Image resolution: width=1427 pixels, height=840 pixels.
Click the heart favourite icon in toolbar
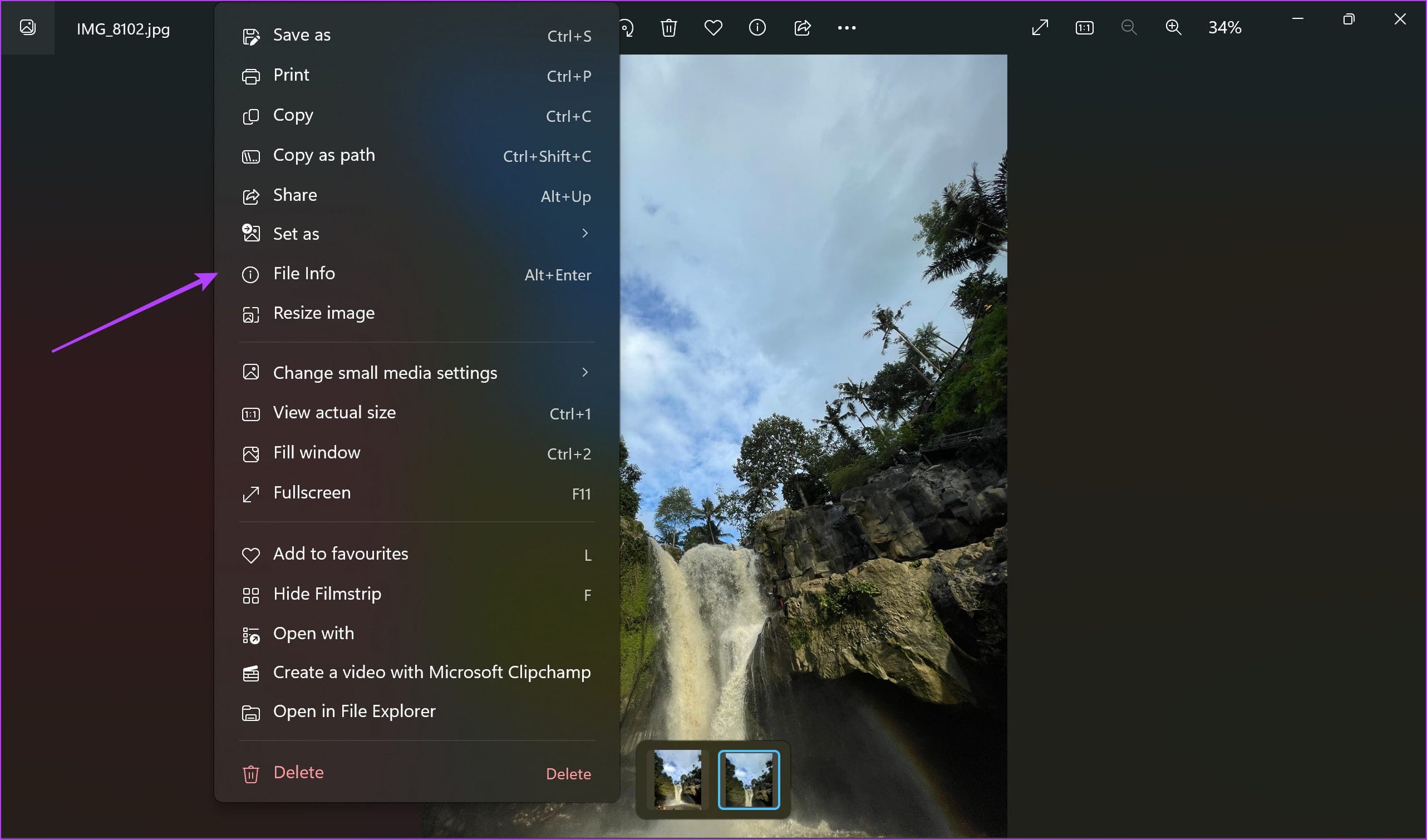(713, 28)
